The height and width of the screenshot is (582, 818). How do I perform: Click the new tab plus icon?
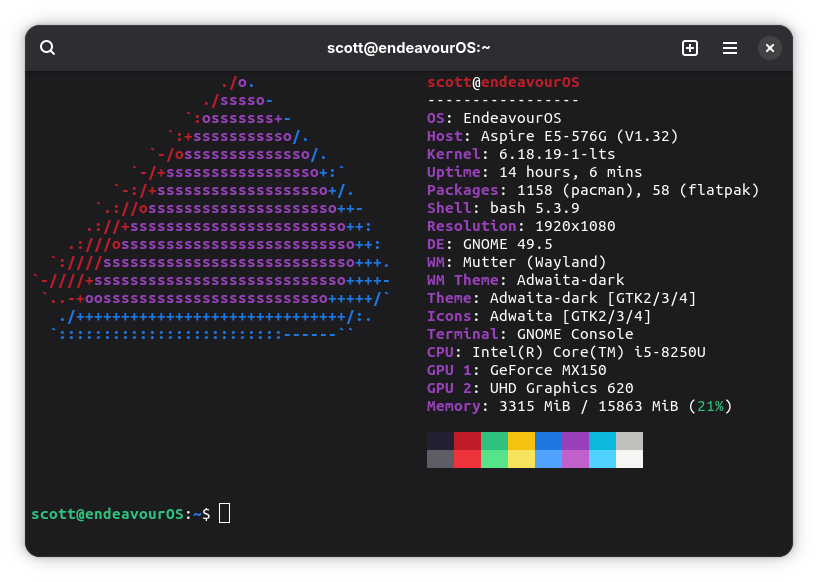pos(690,48)
